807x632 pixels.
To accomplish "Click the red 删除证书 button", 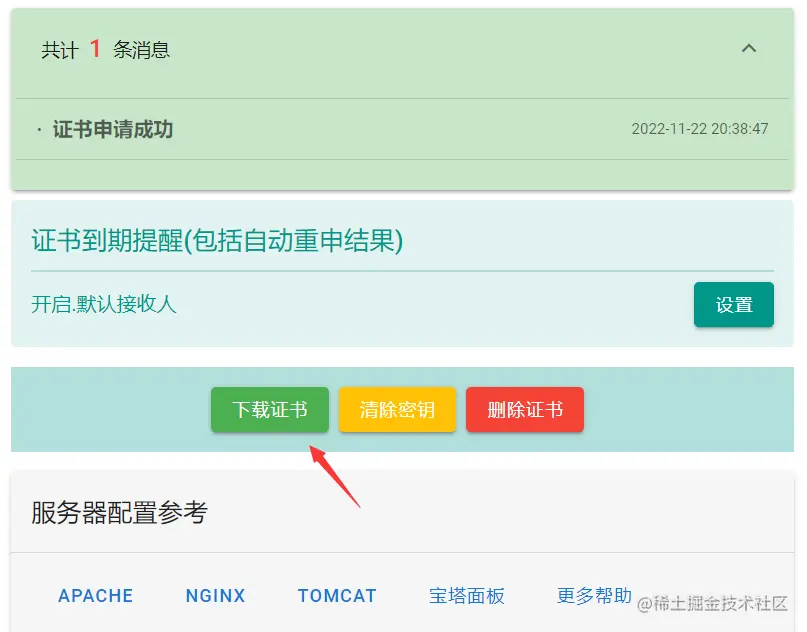I will [525, 410].
